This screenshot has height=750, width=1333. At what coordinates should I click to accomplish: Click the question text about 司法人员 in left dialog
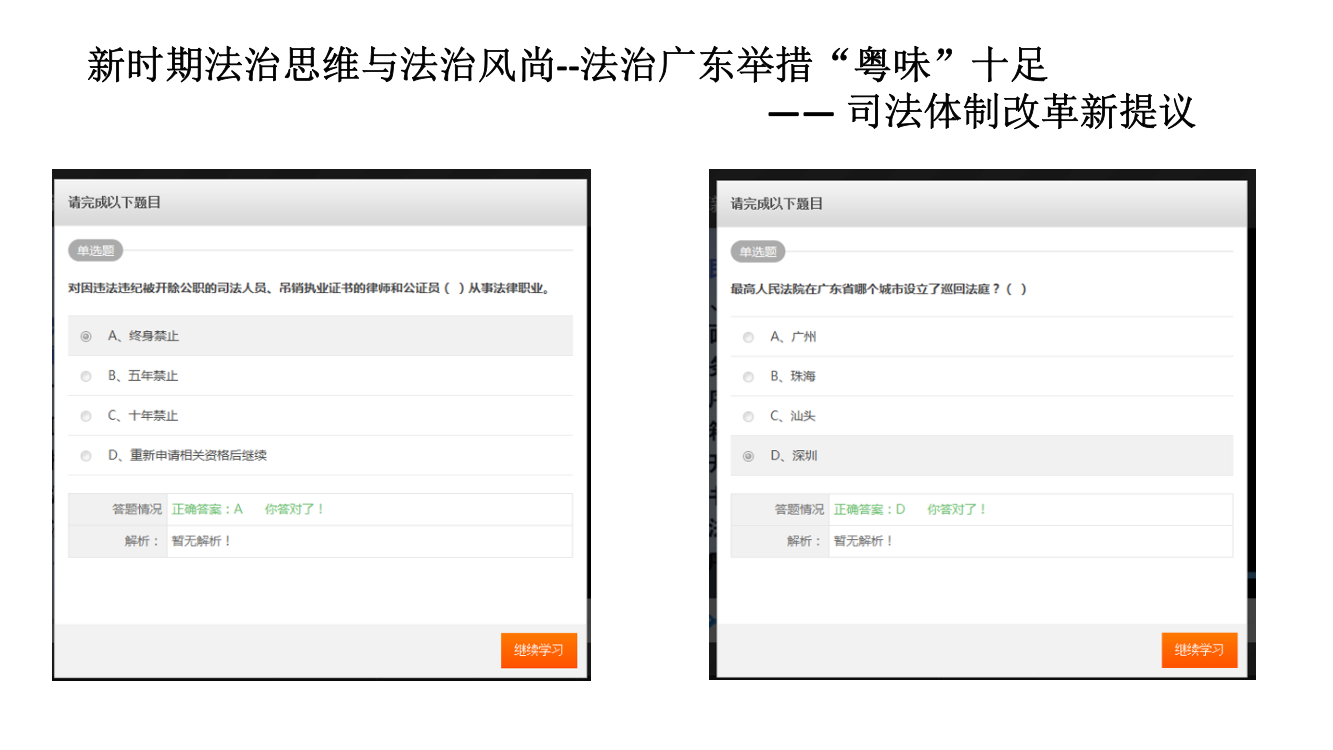(310, 288)
